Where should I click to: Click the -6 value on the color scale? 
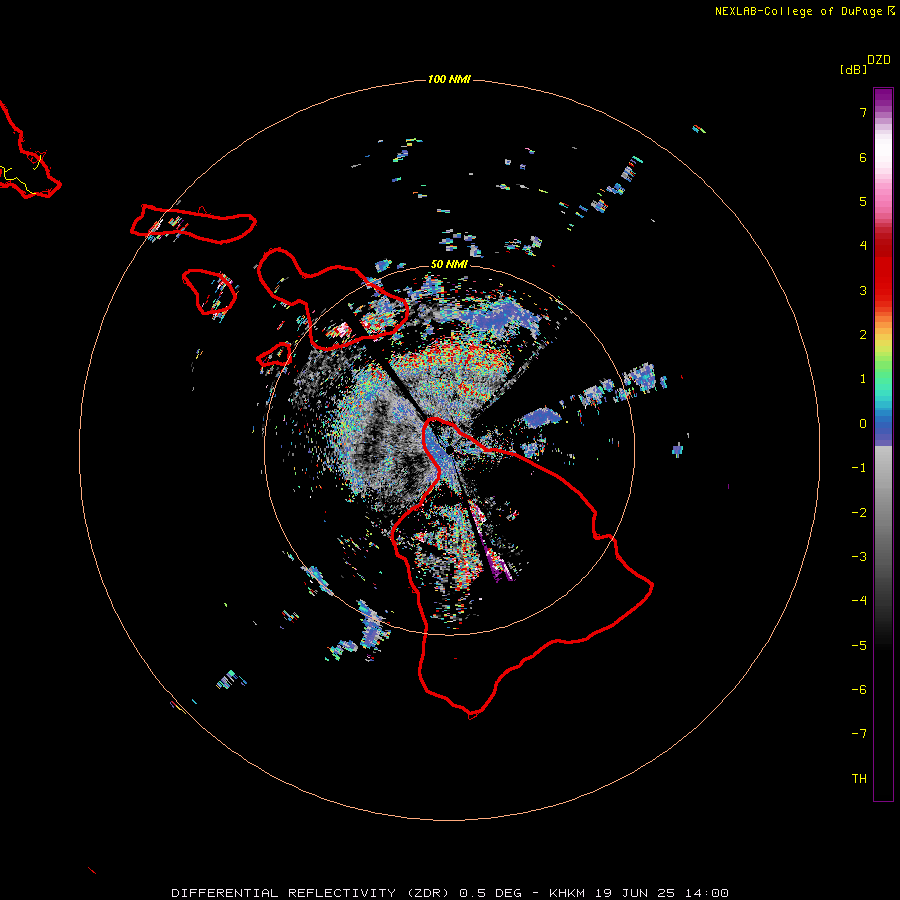point(859,690)
